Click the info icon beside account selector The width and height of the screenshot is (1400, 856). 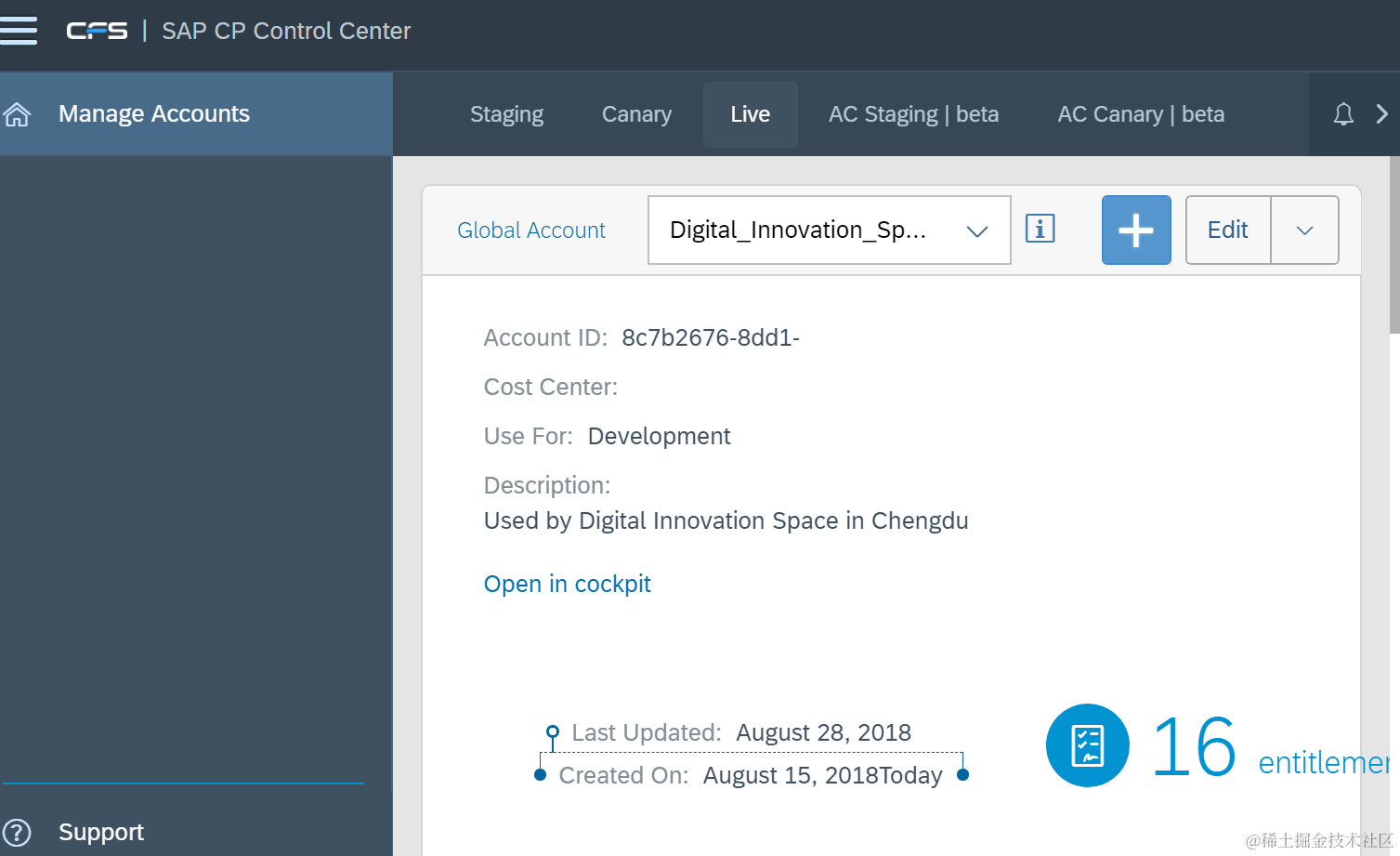(1040, 229)
